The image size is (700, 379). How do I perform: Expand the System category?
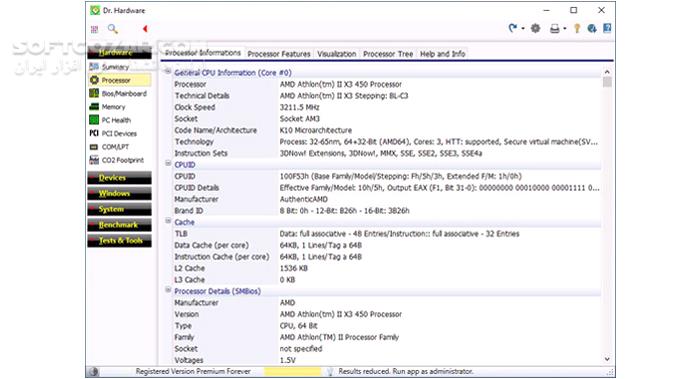119,209
